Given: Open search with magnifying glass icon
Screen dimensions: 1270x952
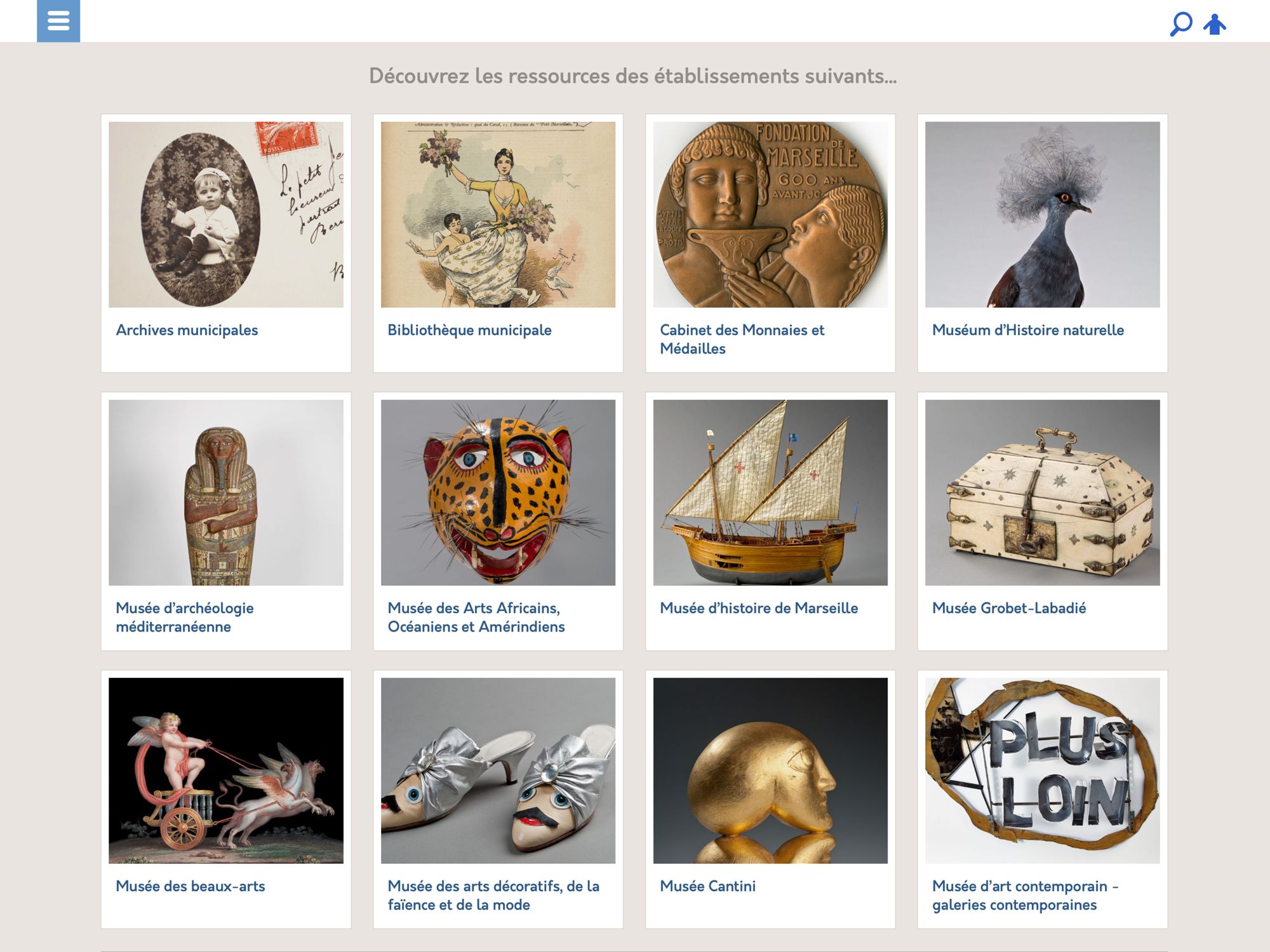Looking at the screenshot, I should click(1180, 25).
